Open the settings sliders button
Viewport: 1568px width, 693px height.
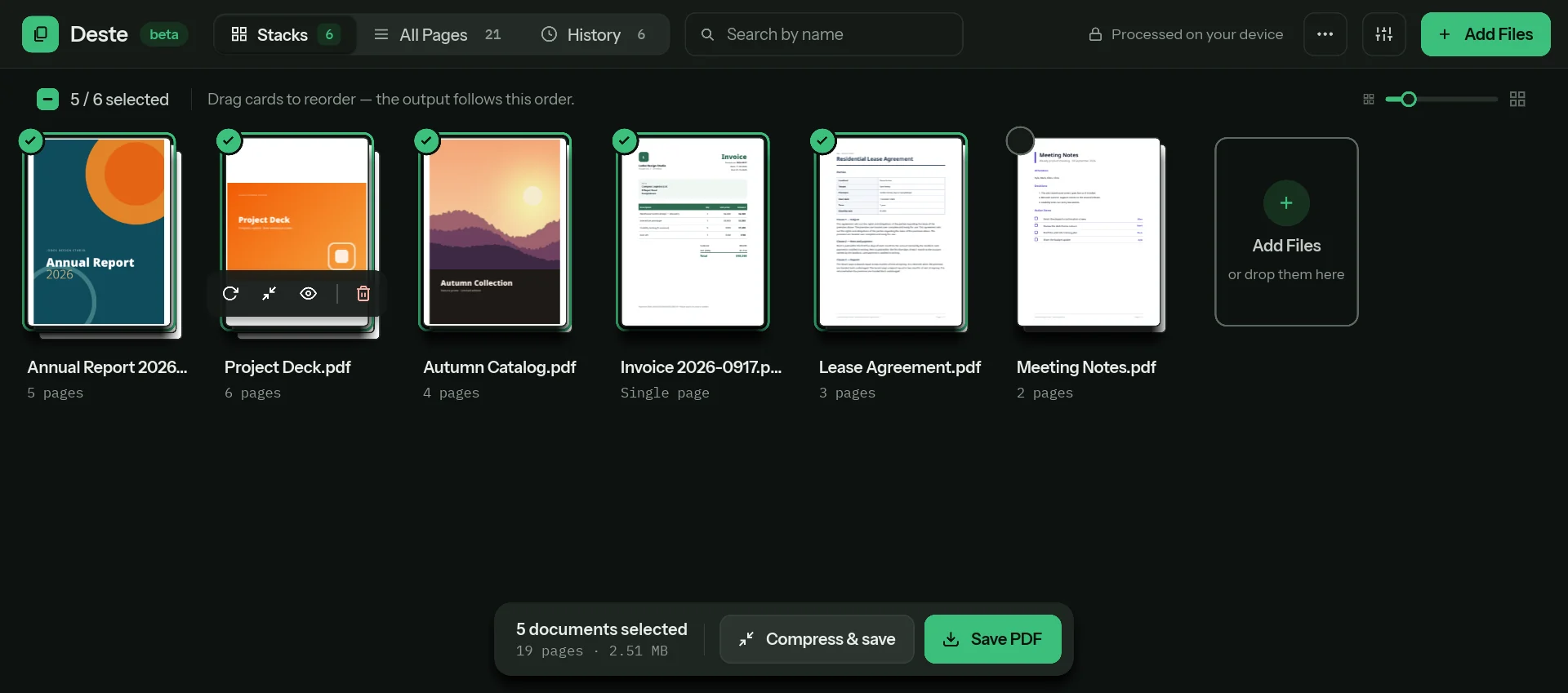click(x=1384, y=34)
